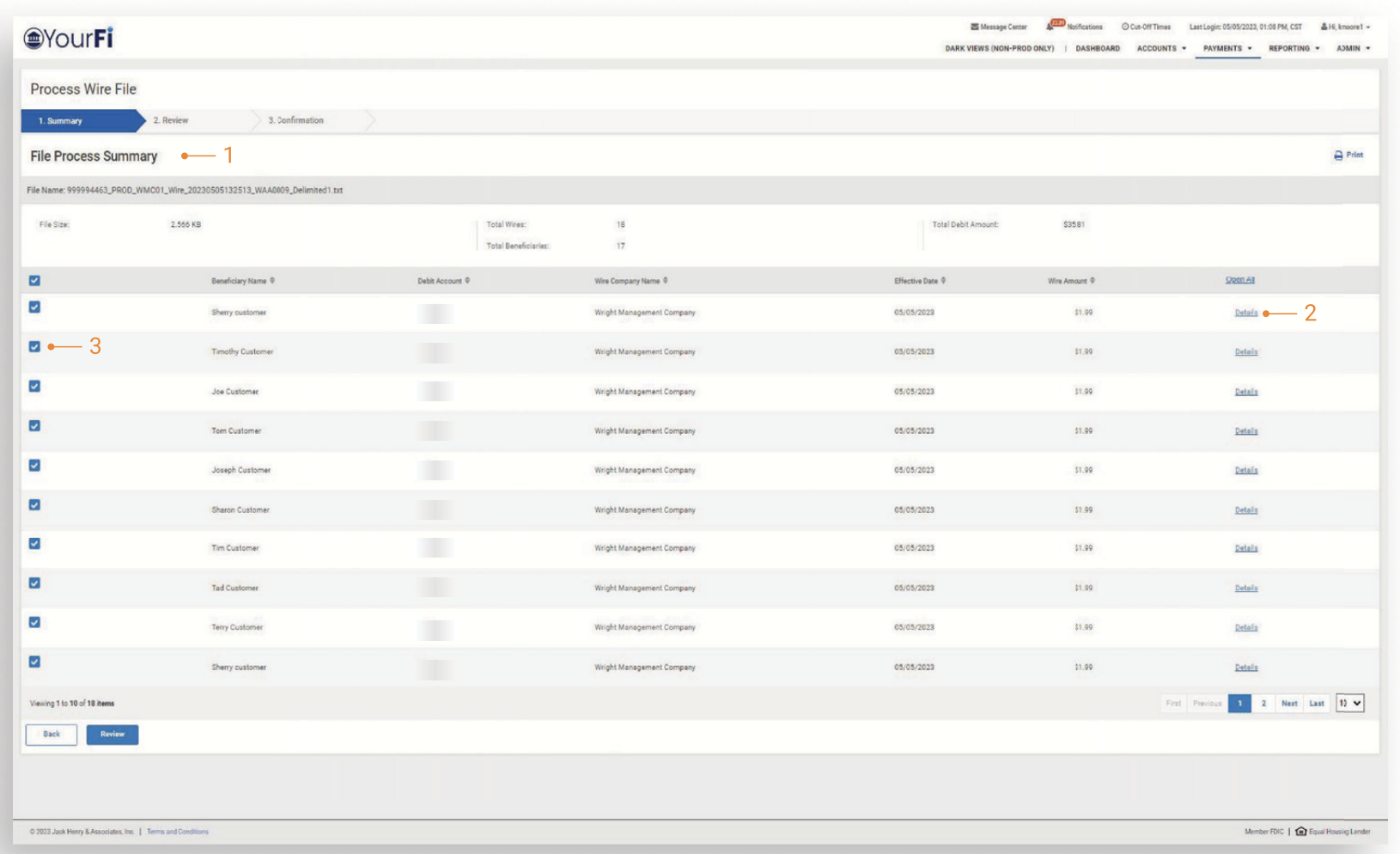The height and width of the screenshot is (854, 1400).
Task: Sort by Beneficiary Name column arrows
Action: (x=272, y=280)
